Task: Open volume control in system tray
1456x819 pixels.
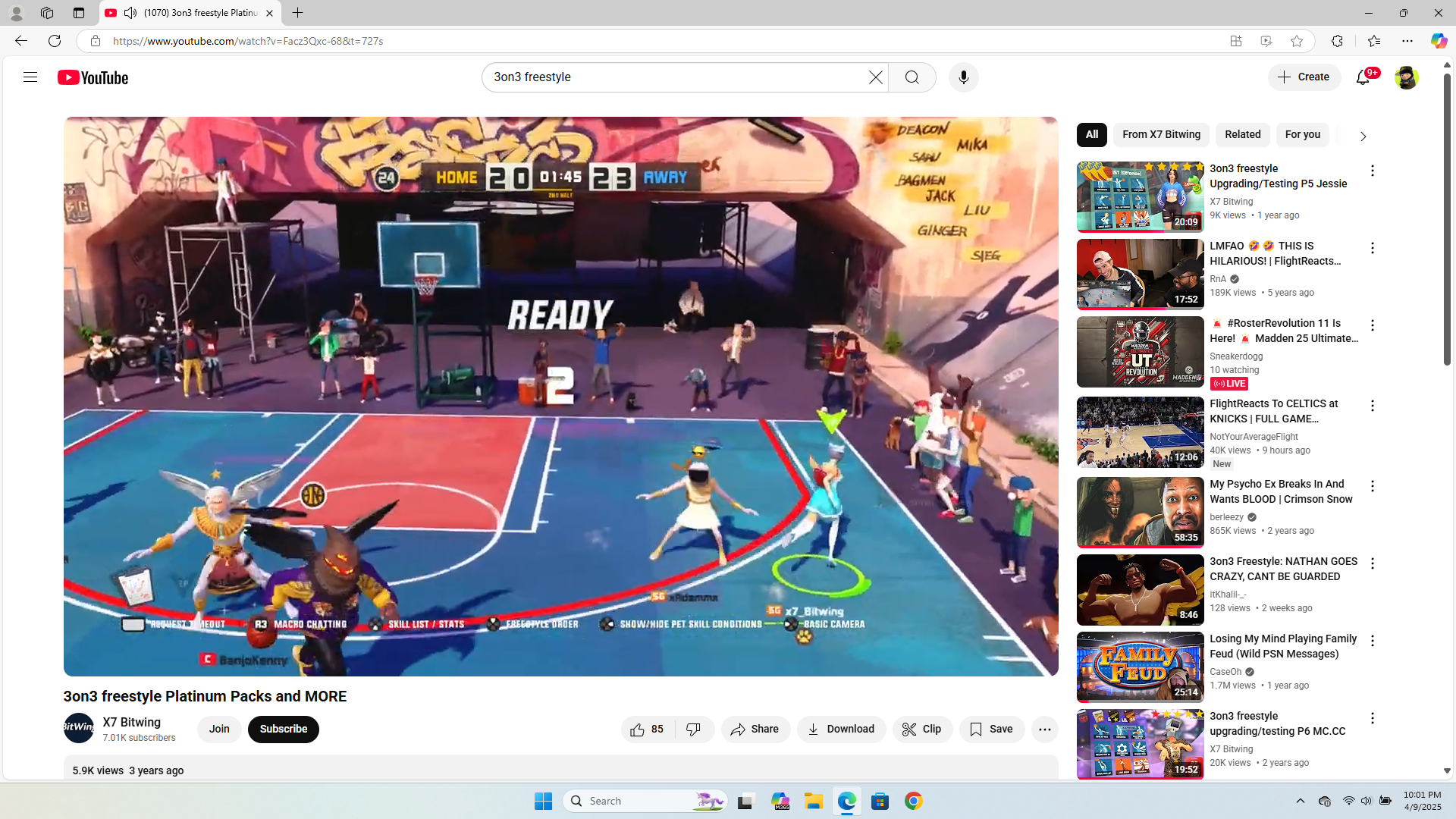Action: click(x=1366, y=801)
